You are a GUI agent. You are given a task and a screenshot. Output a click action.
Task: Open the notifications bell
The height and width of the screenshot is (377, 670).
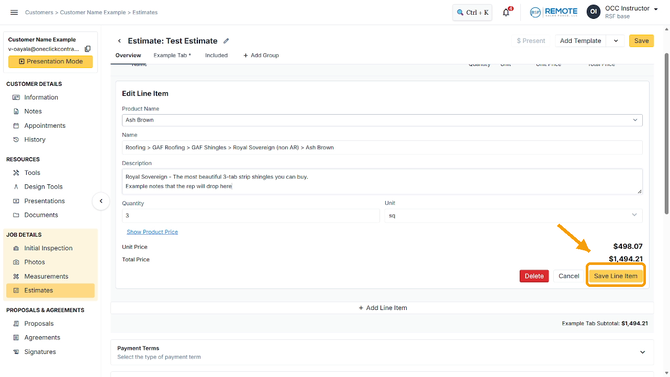[x=506, y=12]
